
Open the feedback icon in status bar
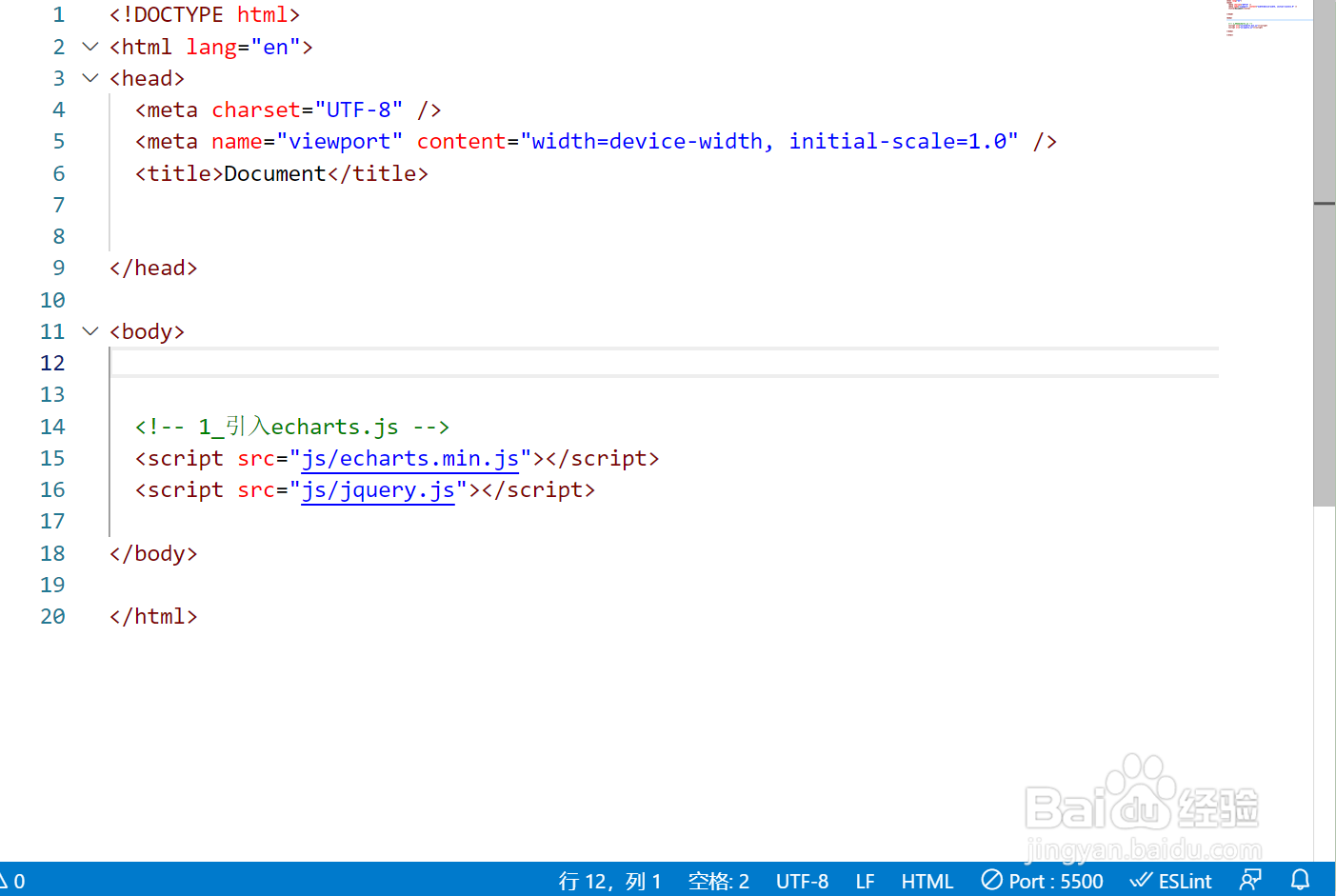pos(1251,880)
